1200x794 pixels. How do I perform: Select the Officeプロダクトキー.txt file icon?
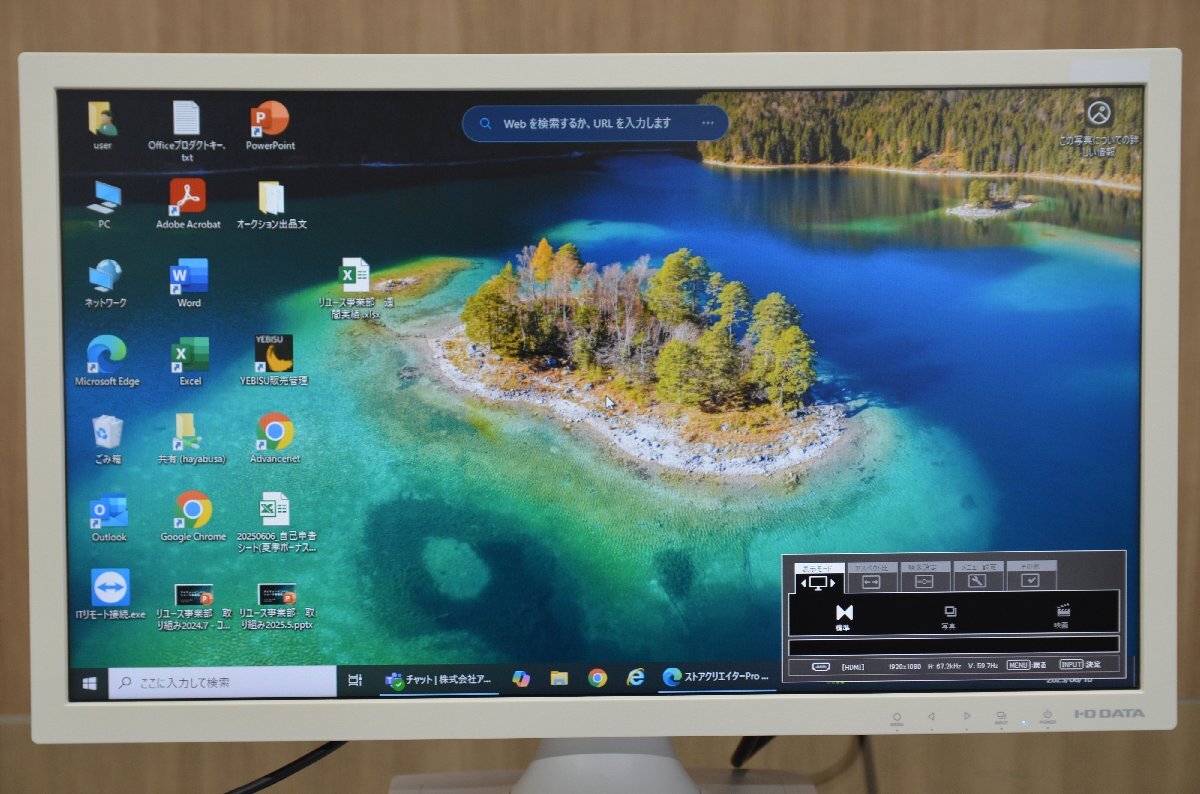[187, 131]
